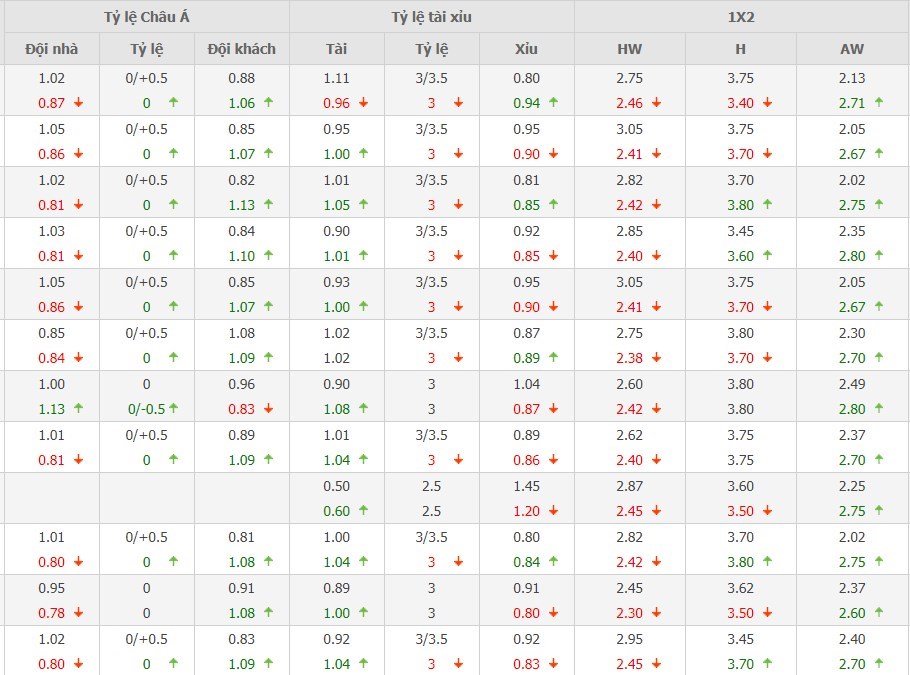Select the Tỷ lệ tài xỉu header
This screenshot has width=910, height=675.
click(x=431, y=17)
